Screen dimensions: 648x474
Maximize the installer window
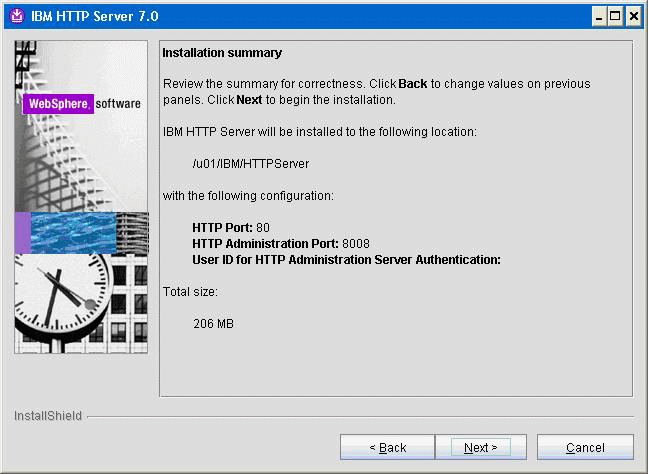[615, 17]
